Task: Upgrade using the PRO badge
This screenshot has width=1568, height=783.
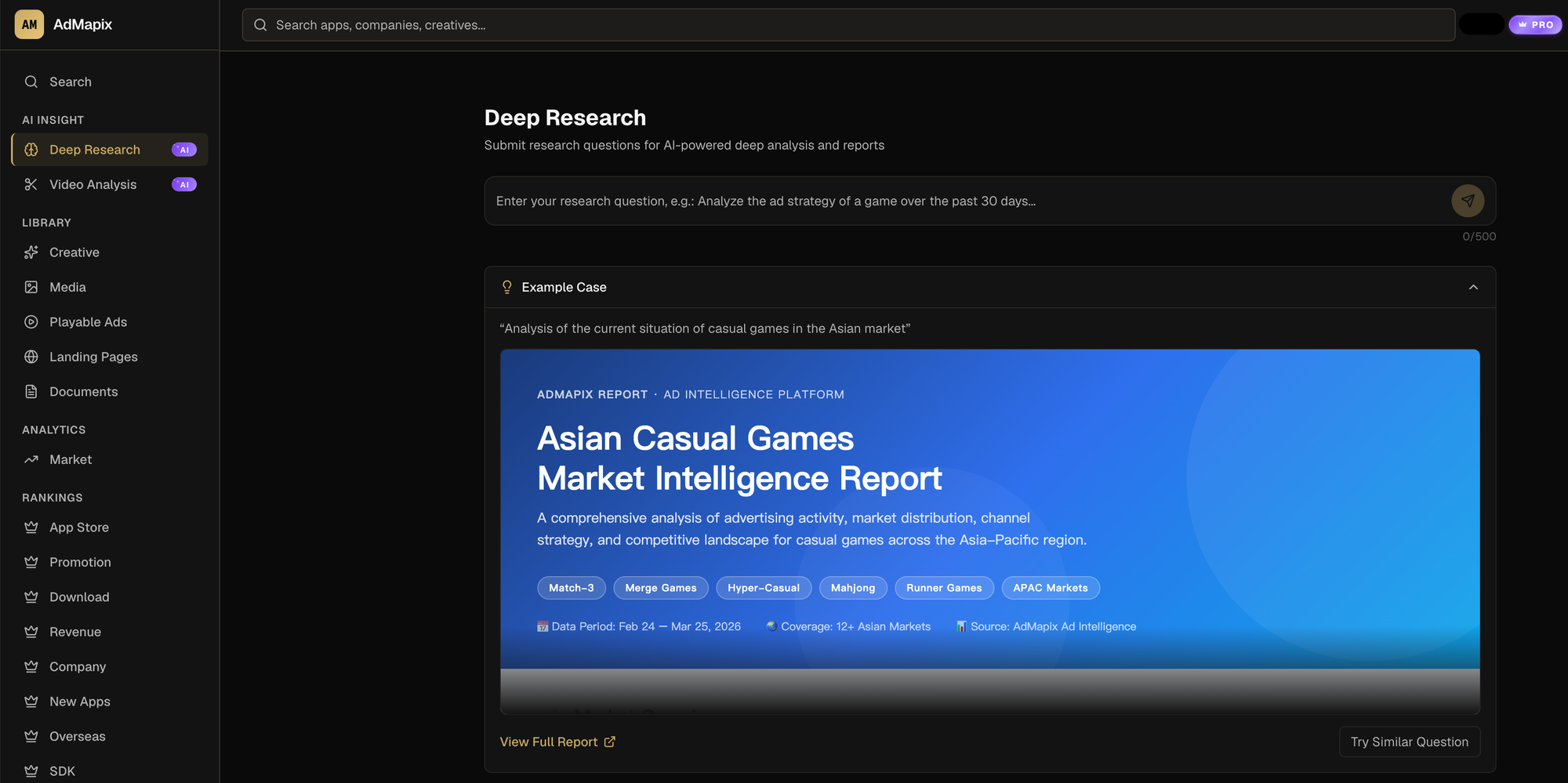Action: pyautogui.click(x=1534, y=24)
